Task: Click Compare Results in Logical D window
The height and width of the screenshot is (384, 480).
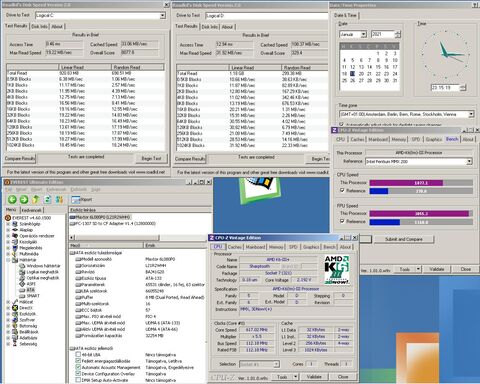Action: [190, 159]
